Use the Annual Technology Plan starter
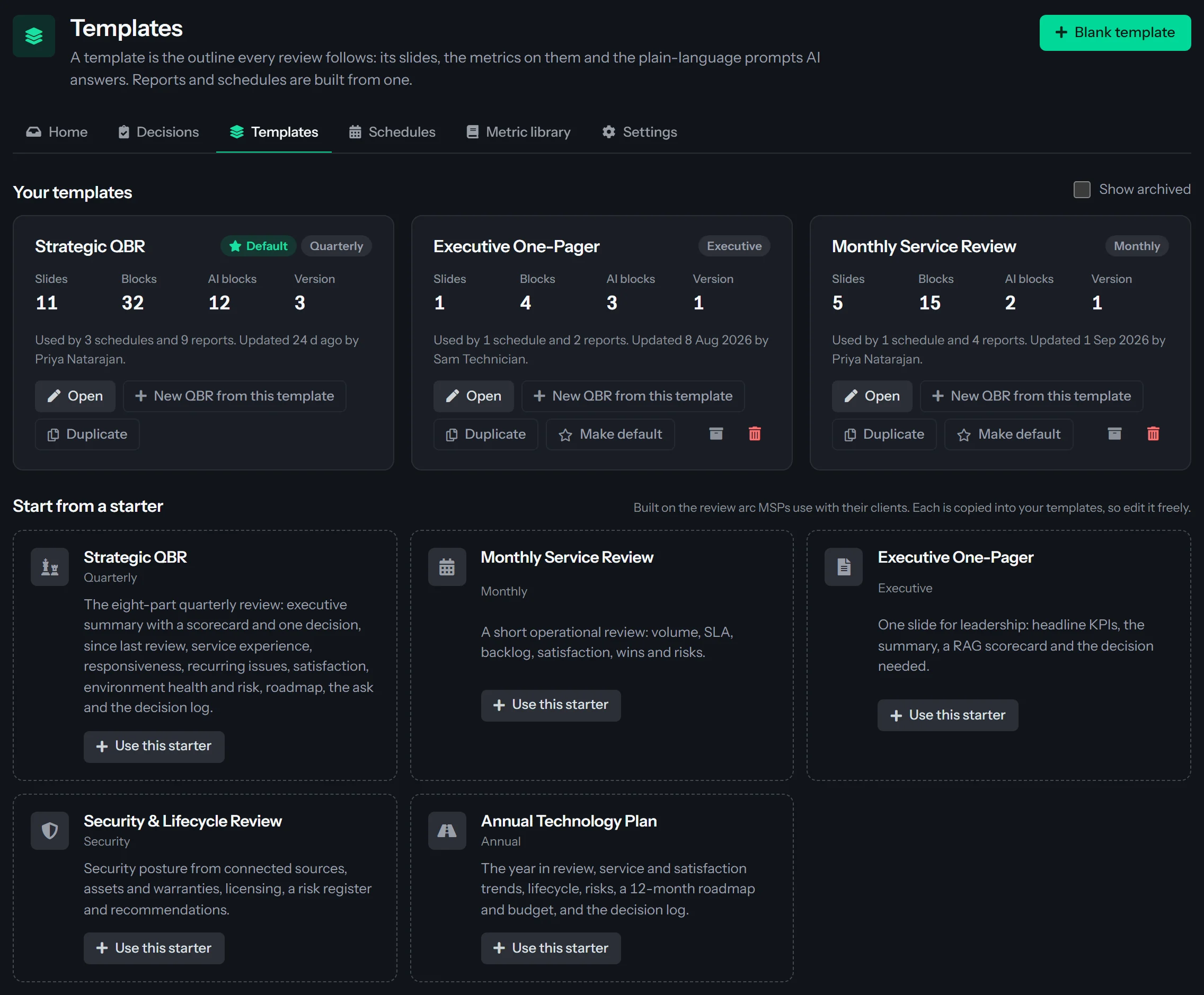Viewport: 1204px width, 995px height. point(551,948)
